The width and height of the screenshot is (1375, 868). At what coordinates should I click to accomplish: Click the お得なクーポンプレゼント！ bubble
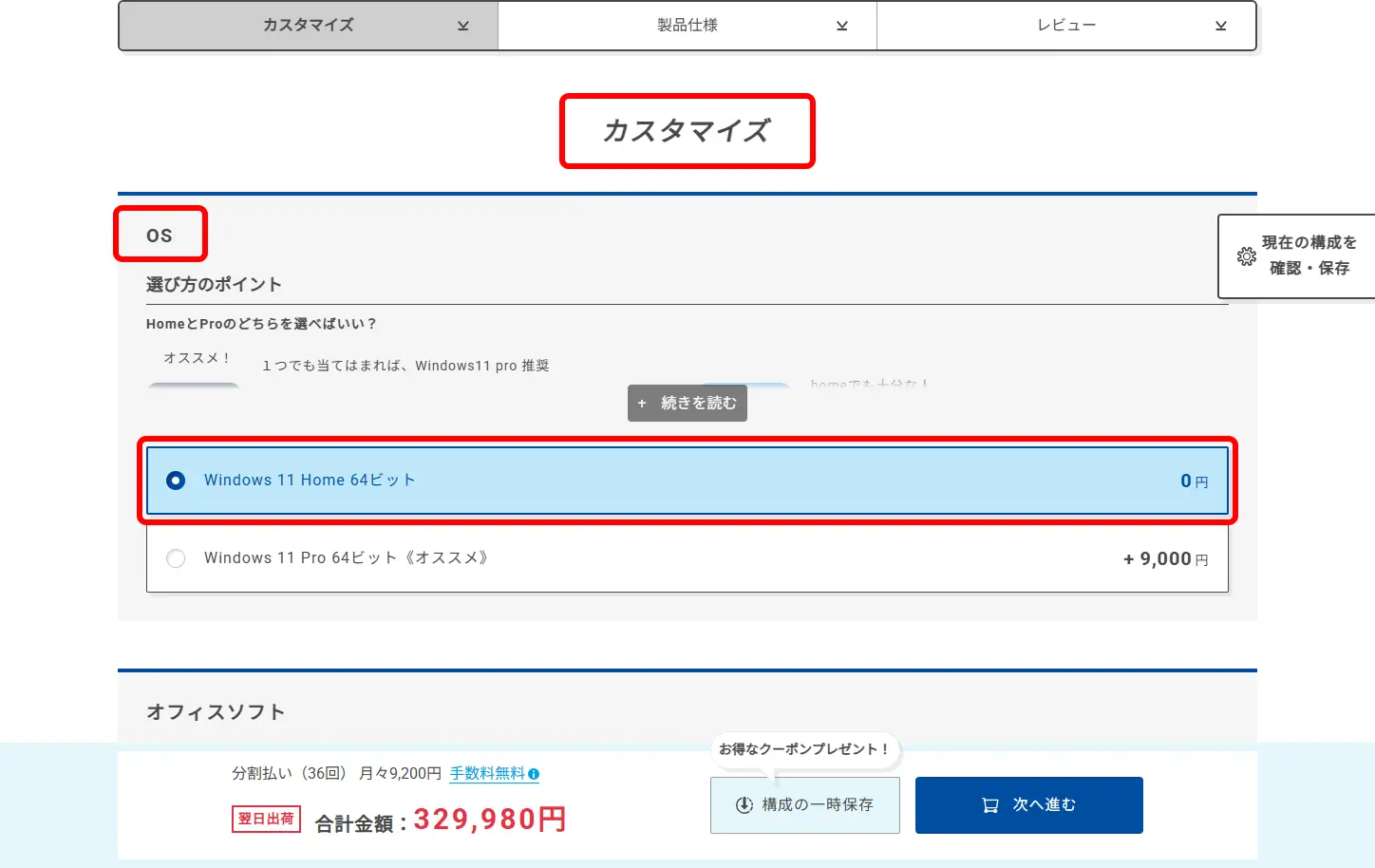click(803, 749)
